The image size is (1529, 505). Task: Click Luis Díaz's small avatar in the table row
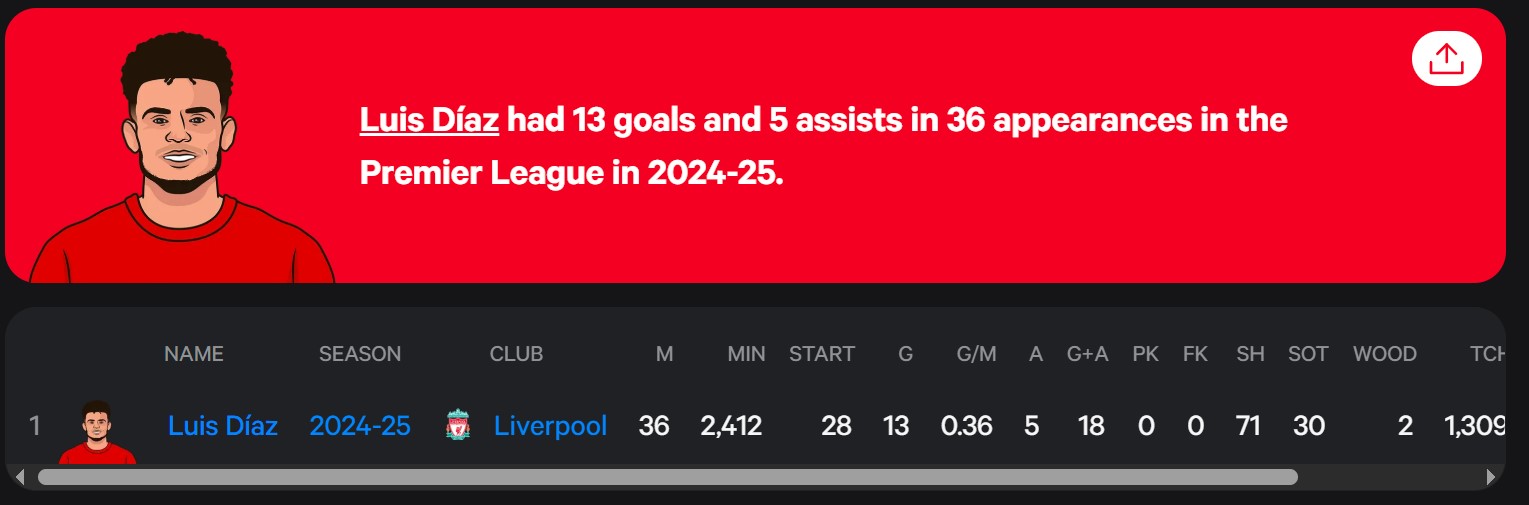[x=97, y=432]
